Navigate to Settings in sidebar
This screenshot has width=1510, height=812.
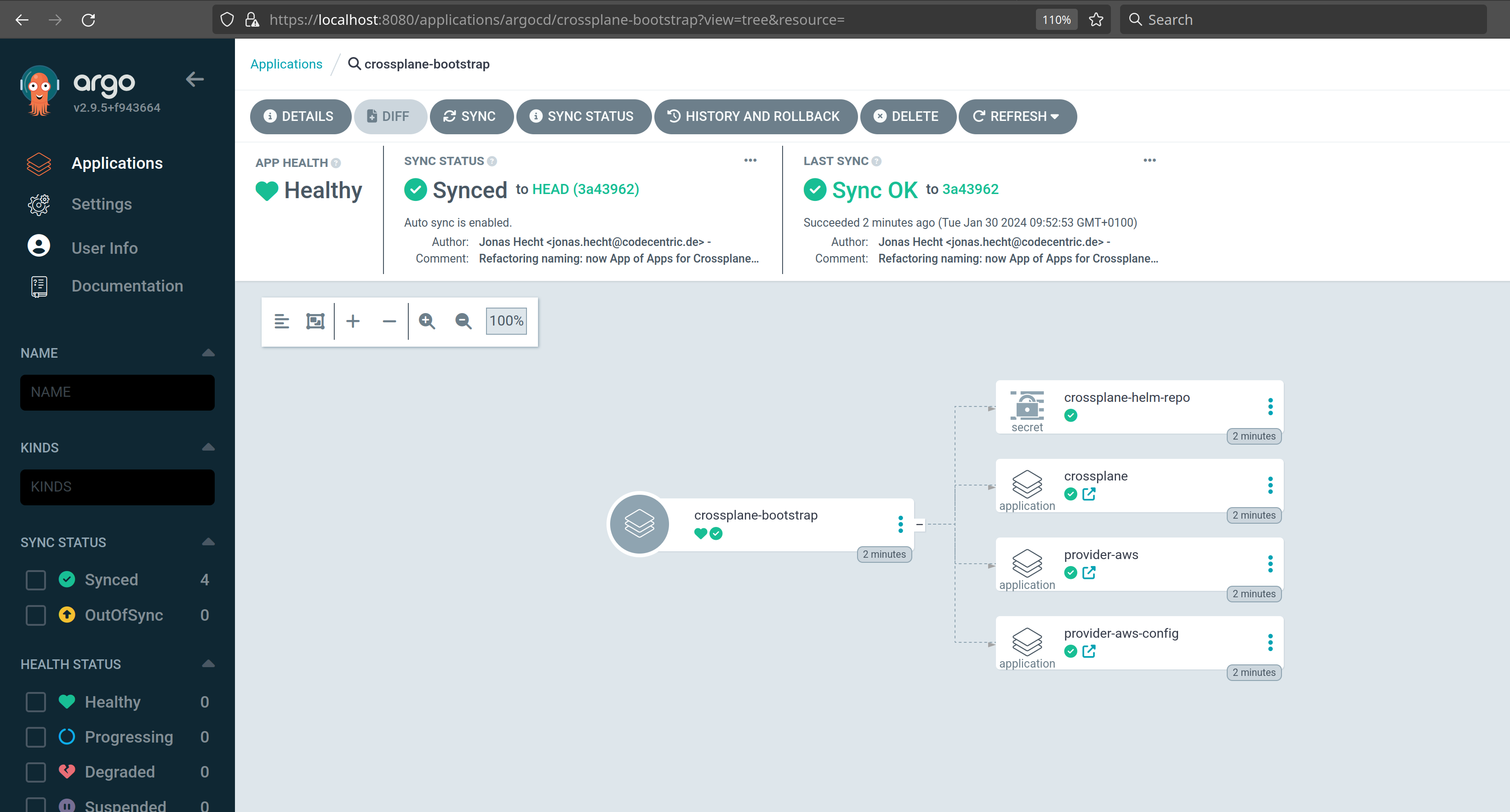click(x=101, y=204)
